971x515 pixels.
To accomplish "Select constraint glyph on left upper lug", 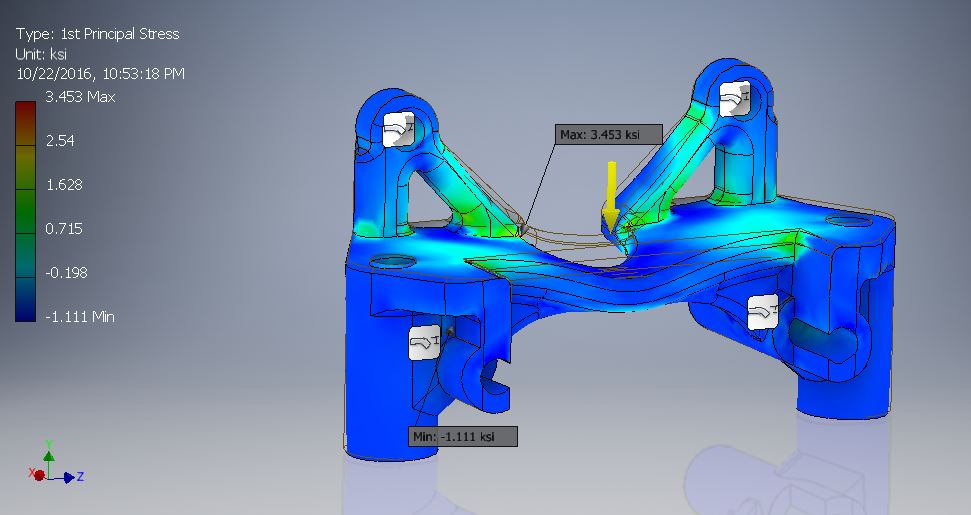I will click(x=398, y=129).
